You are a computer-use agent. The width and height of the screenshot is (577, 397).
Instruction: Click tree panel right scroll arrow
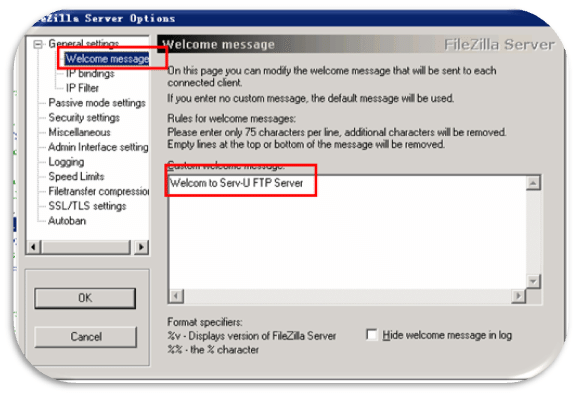pyautogui.click(x=141, y=247)
